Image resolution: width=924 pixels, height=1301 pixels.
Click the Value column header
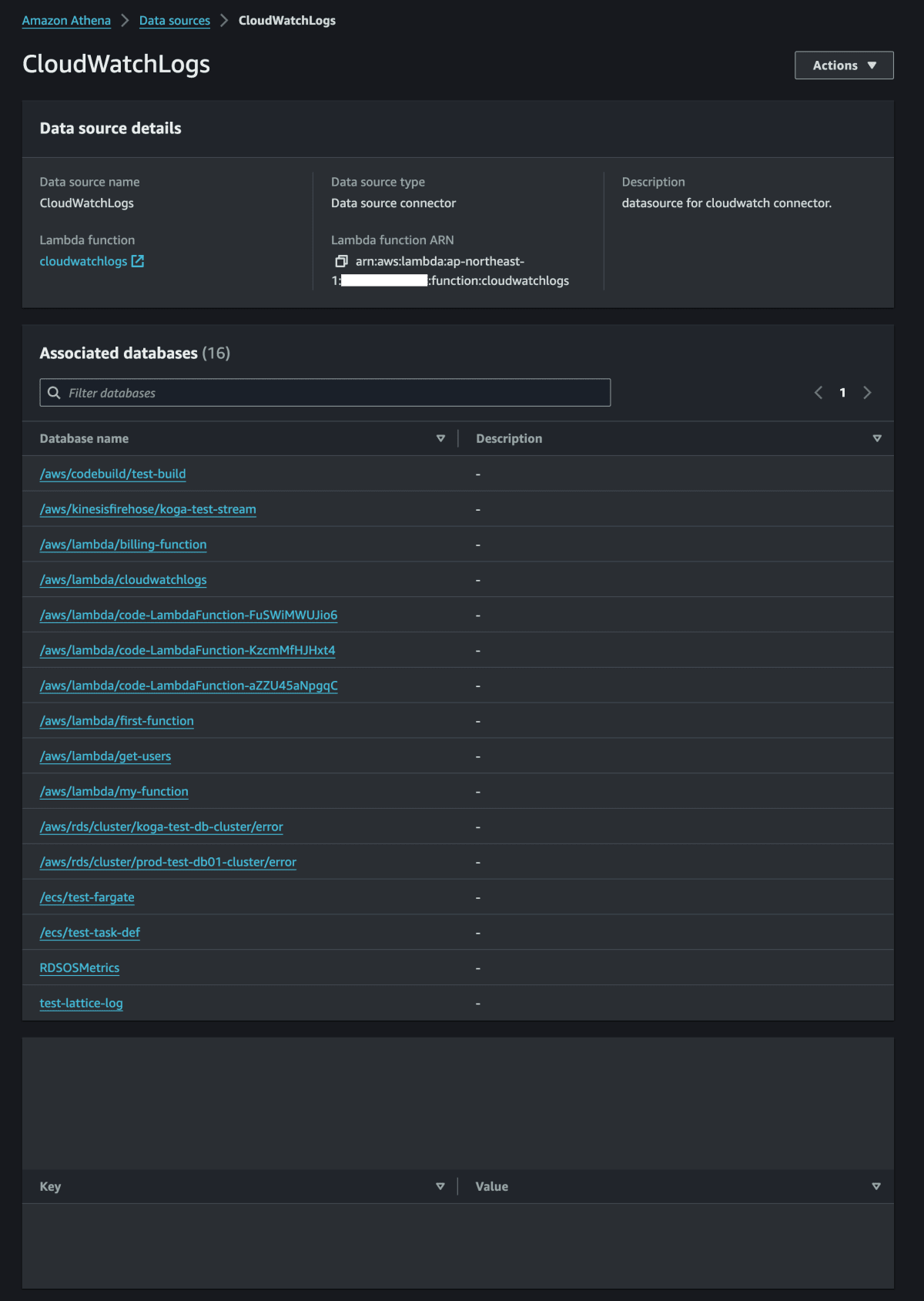point(492,1186)
